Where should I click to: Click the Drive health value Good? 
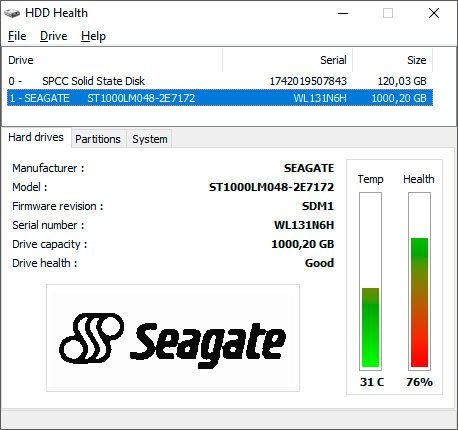[319, 263]
